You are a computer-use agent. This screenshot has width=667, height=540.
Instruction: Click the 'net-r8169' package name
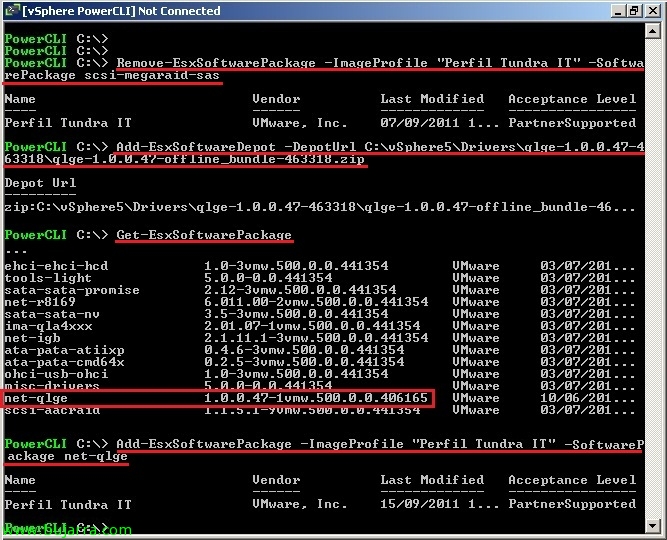pyautogui.click(x=40, y=302)
